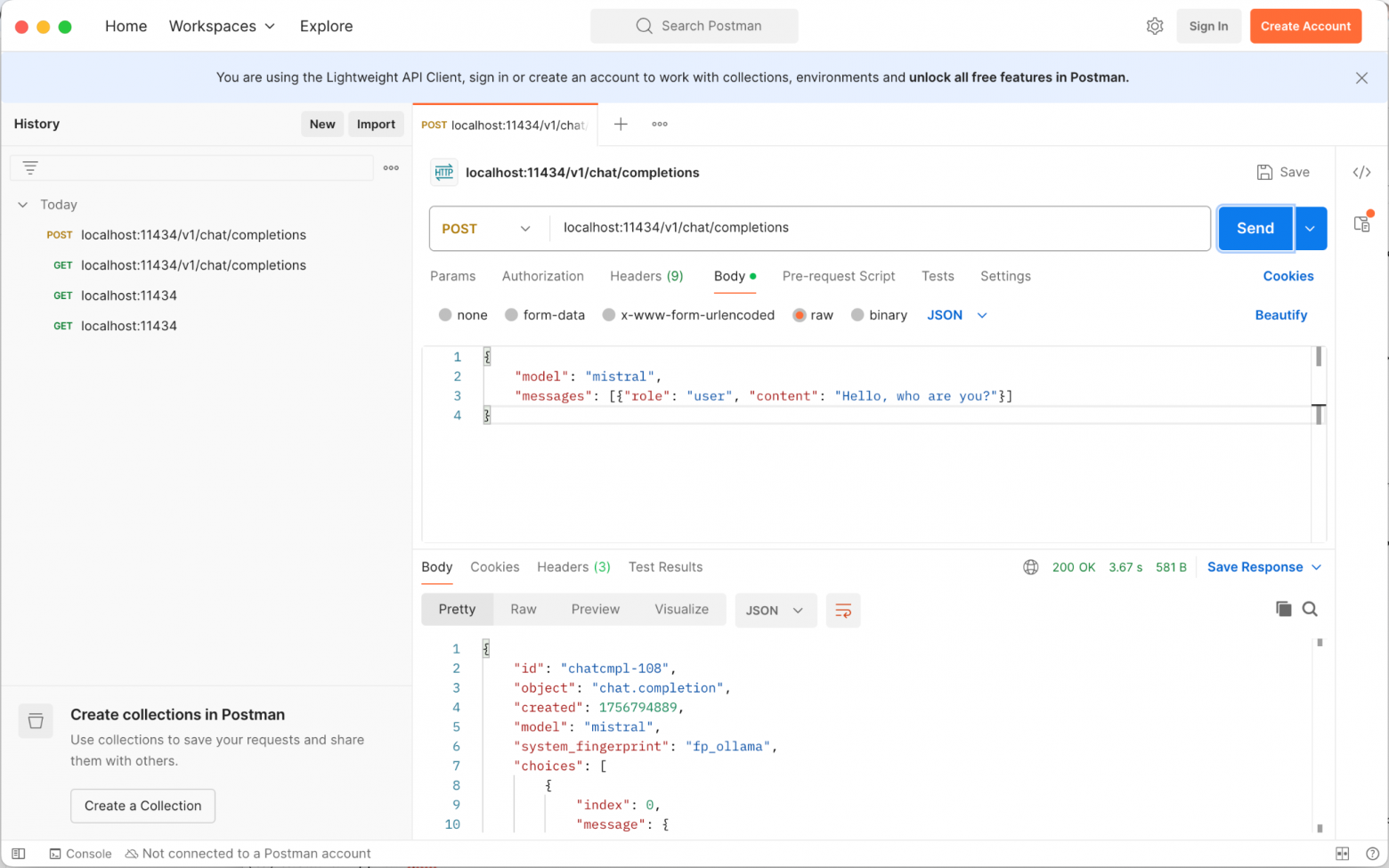Select the raw body type

[800, 315]
